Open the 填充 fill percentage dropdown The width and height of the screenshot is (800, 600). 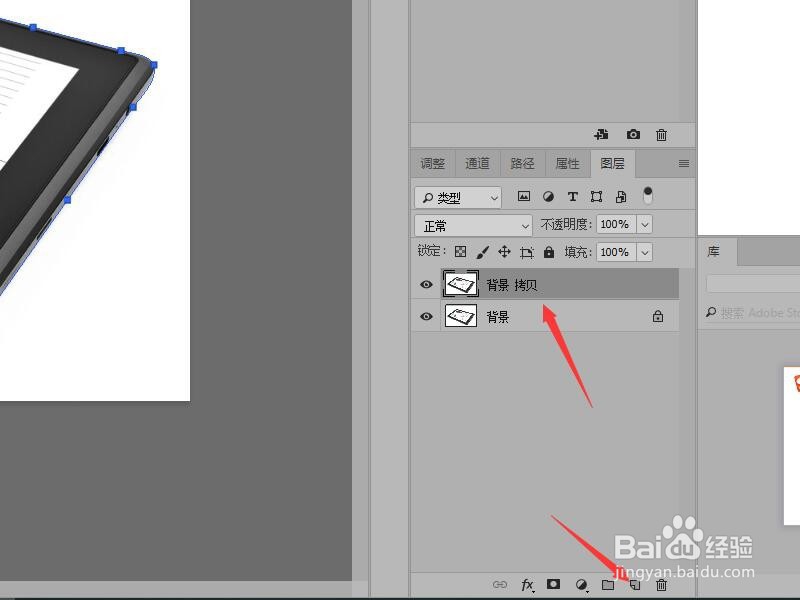point(644,252)
